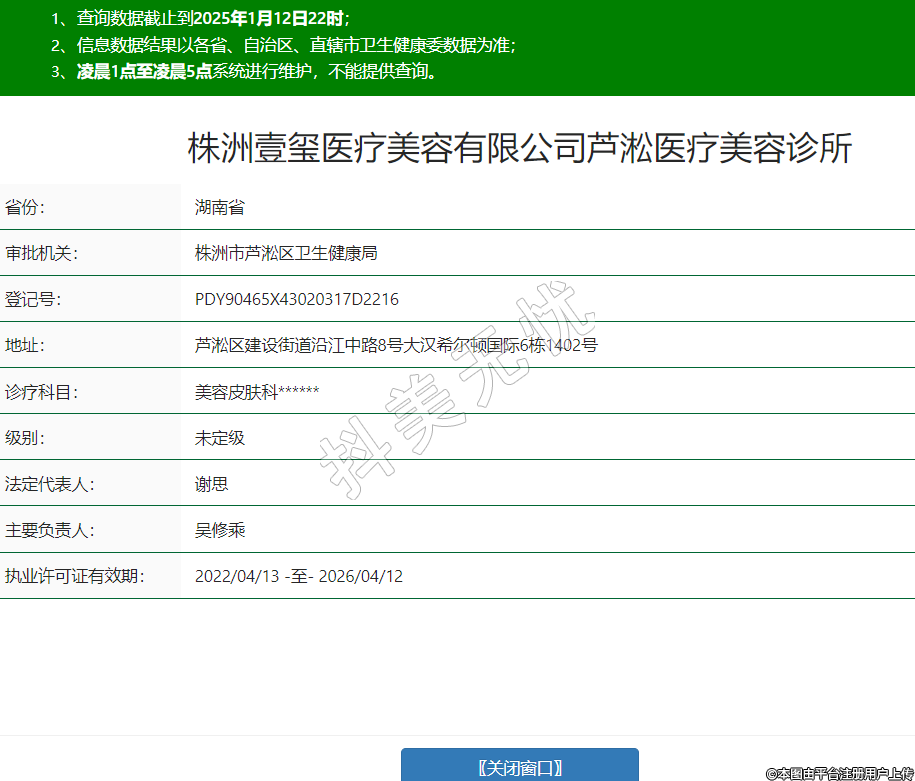The image size is (915, 781).
Task: Click the 湖南省 province value
Action: 220,208
